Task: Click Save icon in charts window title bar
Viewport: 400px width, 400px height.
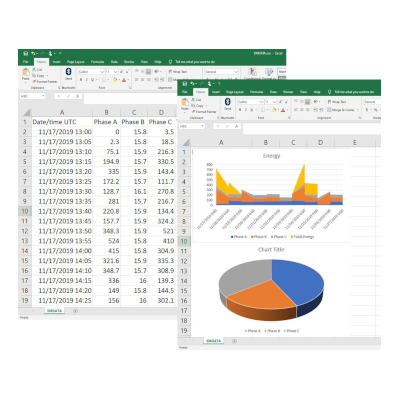Action: 185,83
